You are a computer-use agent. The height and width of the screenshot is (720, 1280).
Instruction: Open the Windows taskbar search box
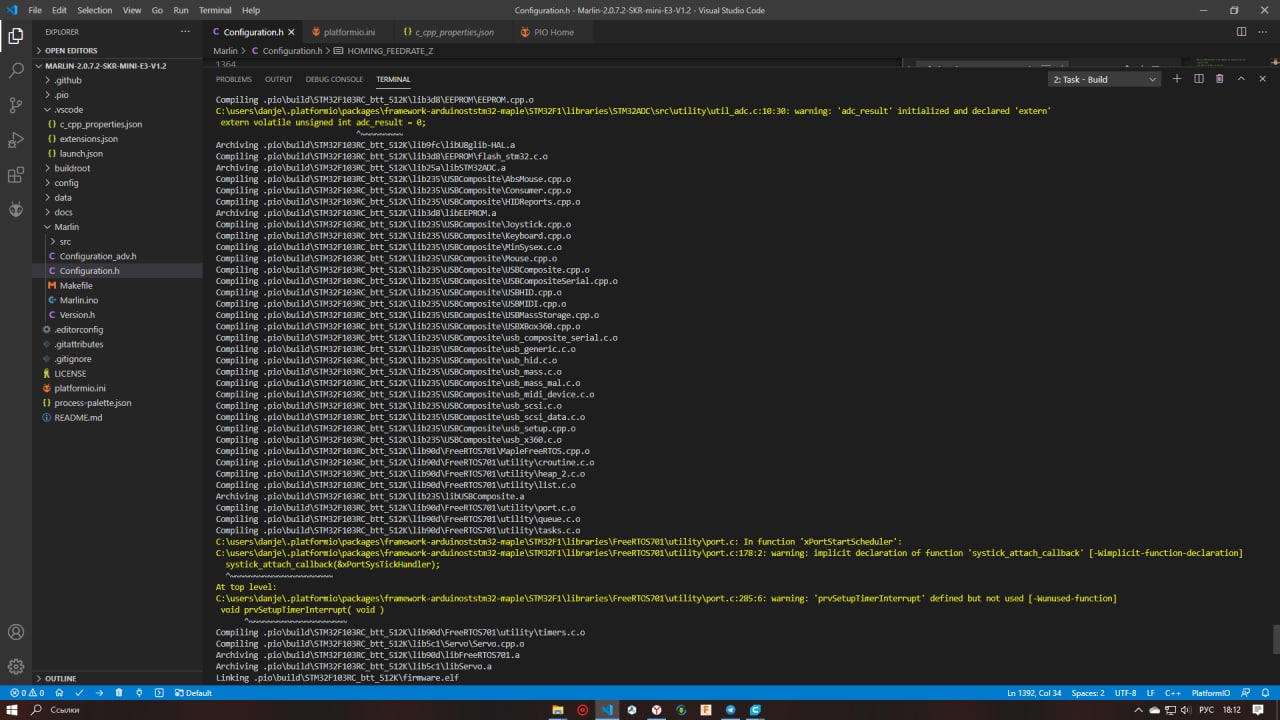pyautogui.click(x=66, y=709)
